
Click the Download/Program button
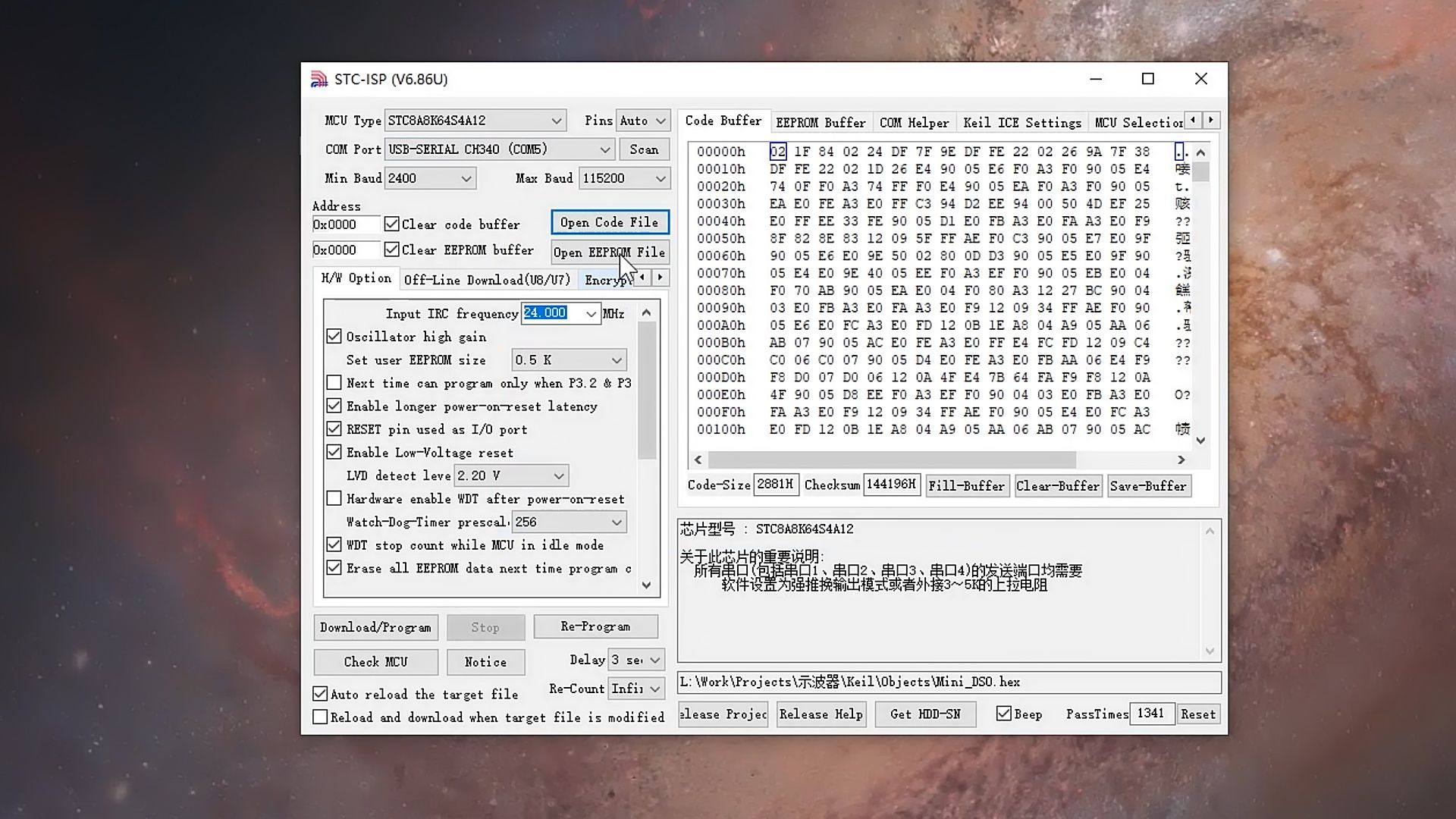[x=375, y=627]
